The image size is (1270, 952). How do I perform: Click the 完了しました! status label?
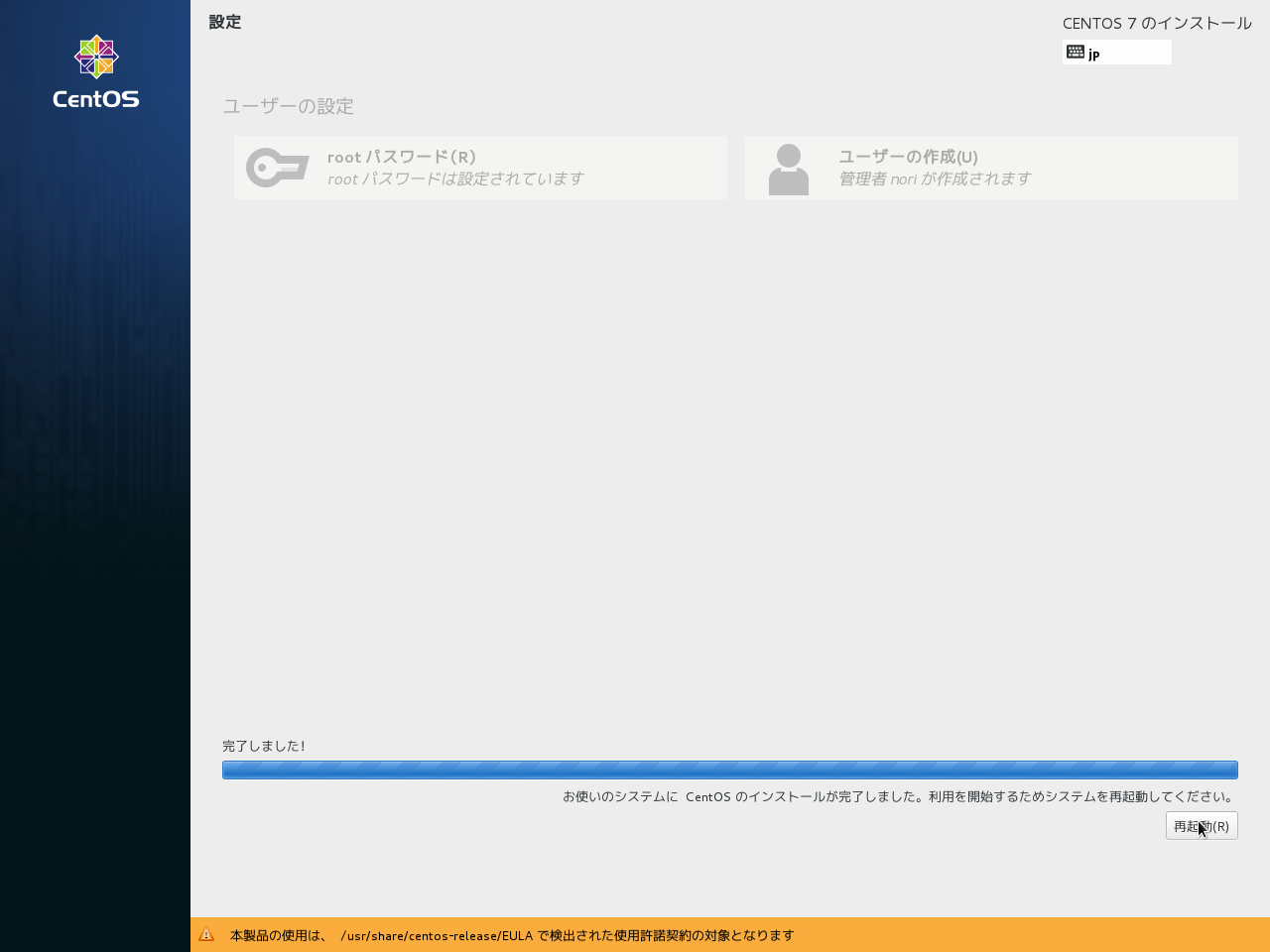(x=264, y=746)
